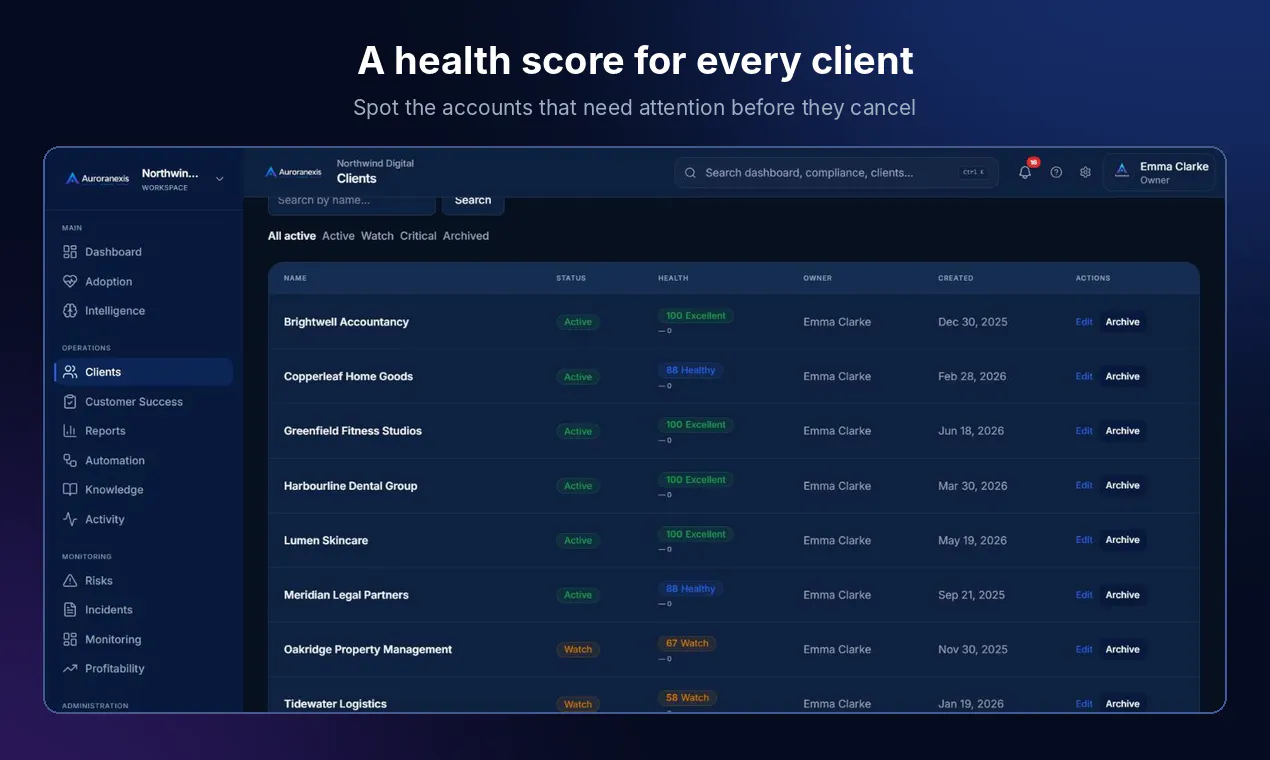This screenshot has width=1270, height=760.
Task: Focus the Search by name field
Action: [352, 201]
